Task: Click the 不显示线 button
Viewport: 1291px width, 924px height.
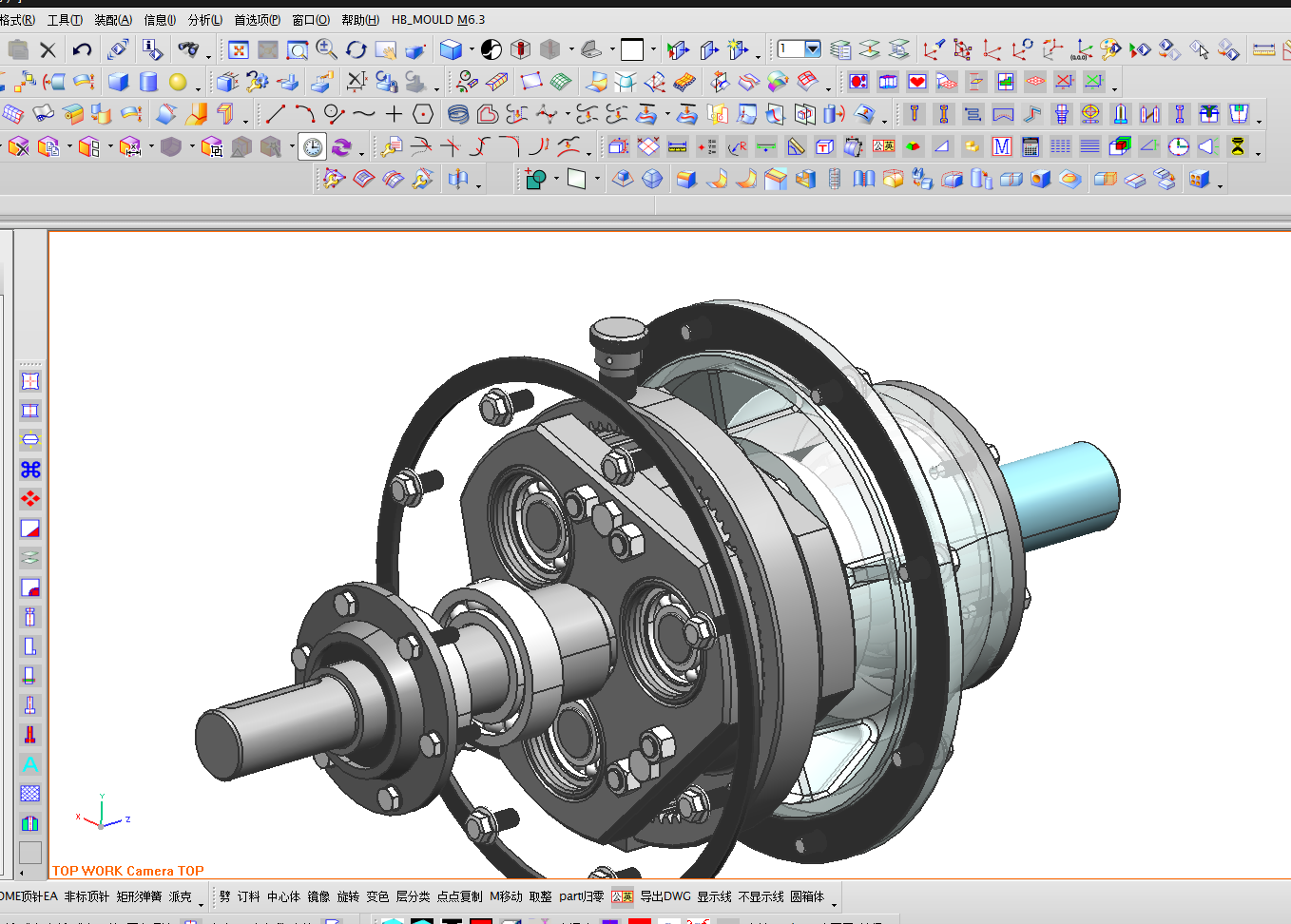Action: pyautogui.click(x=761, y=896)
